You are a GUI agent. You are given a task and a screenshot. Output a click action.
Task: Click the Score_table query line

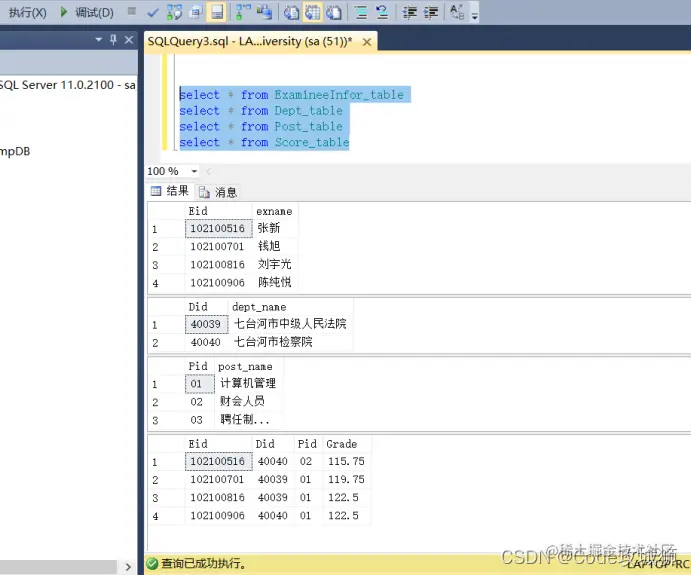[x=264, y=143]
